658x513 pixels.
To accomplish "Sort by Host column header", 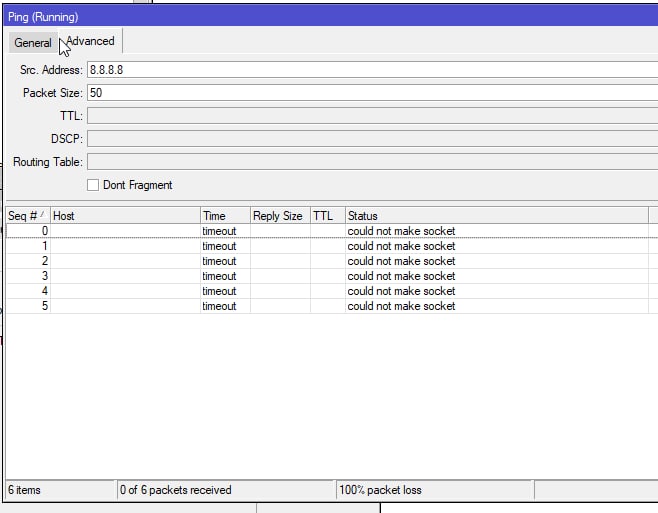I will (125, 216).
